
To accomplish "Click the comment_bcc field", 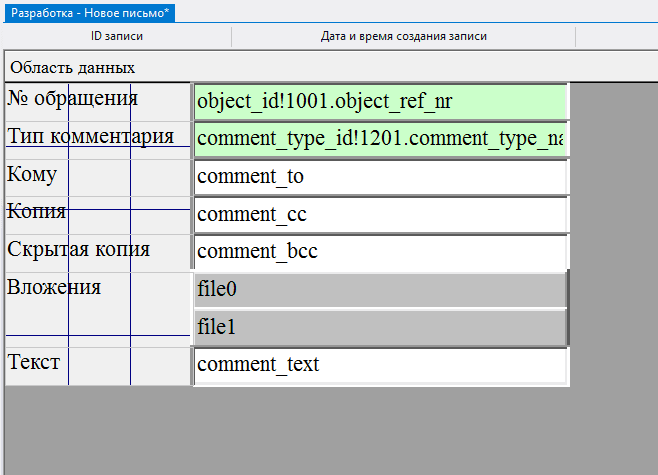I will click(x=380, y=252).
